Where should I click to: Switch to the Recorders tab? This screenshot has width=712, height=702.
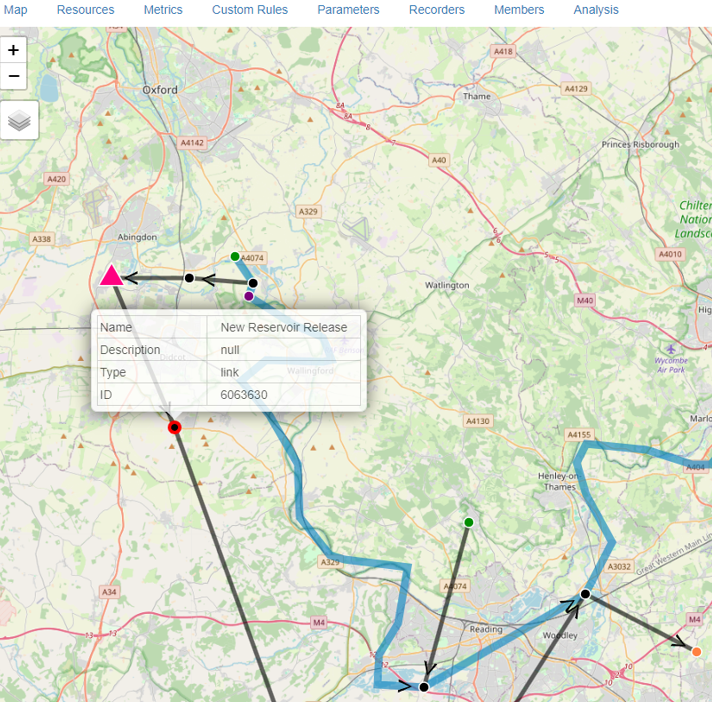[437, 10]
